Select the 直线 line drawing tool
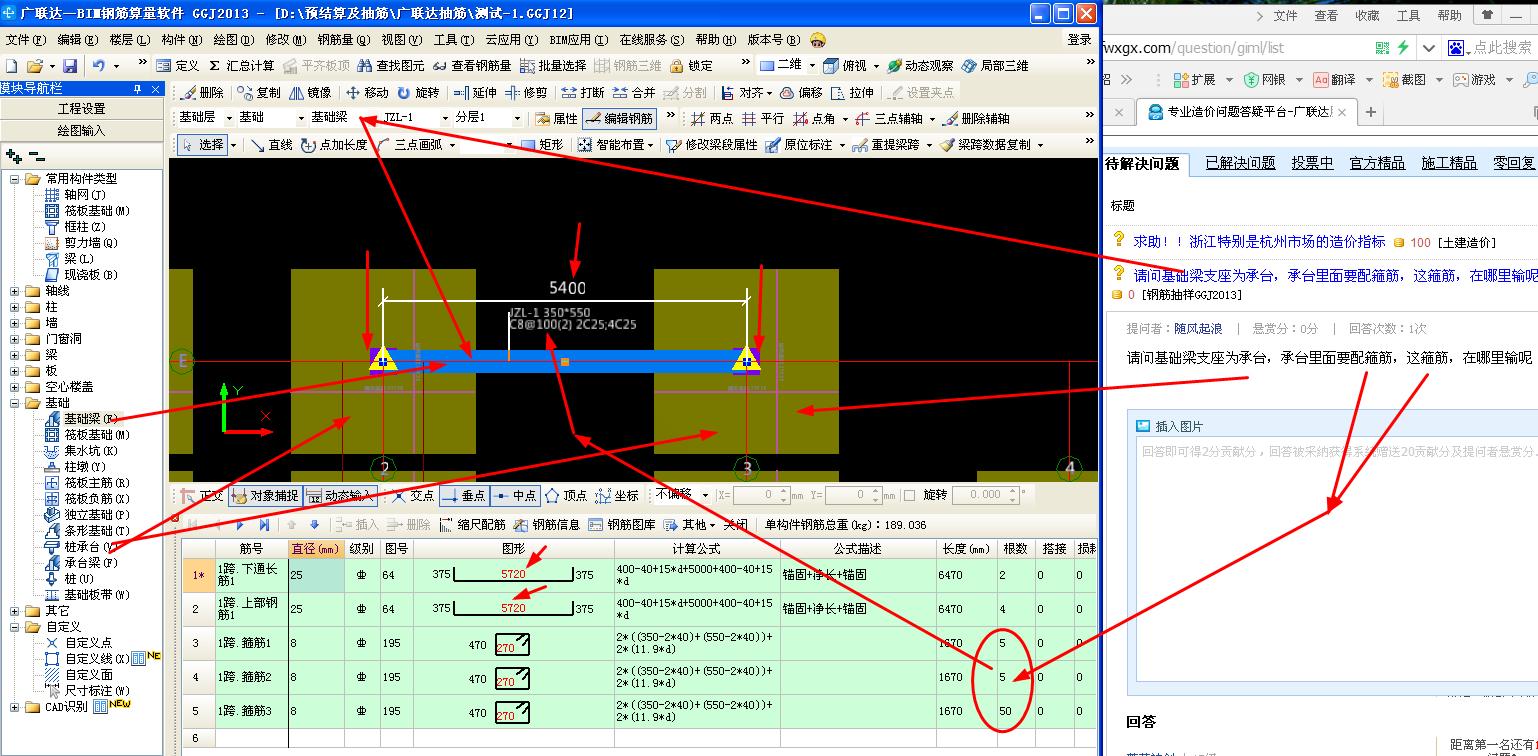 pyautogui.click(x=271, y=145)
